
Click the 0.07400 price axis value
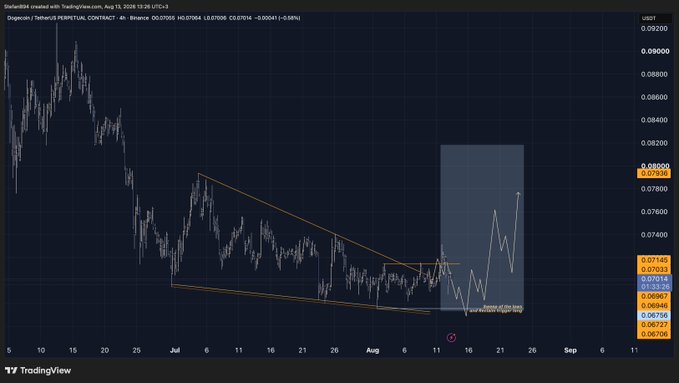(x=654, y=235)
